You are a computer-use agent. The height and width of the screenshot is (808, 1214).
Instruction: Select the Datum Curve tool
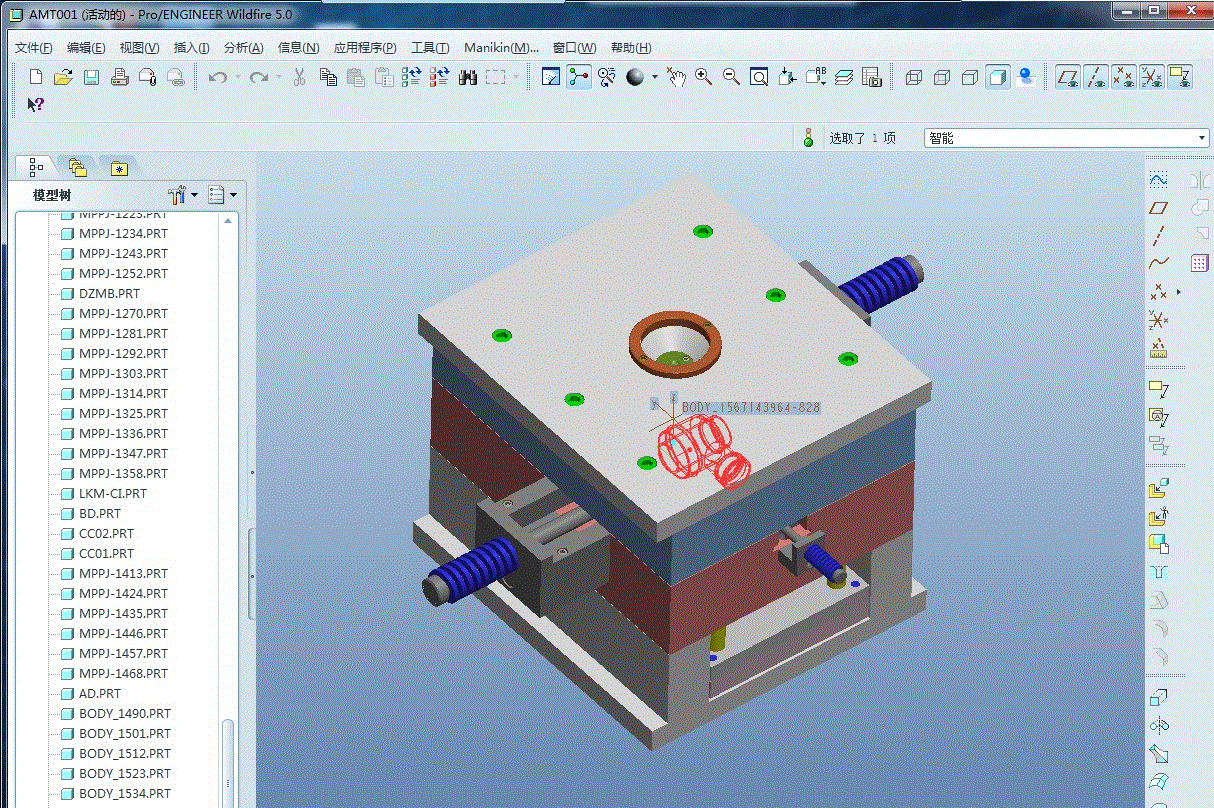[x=1159, y=264]
